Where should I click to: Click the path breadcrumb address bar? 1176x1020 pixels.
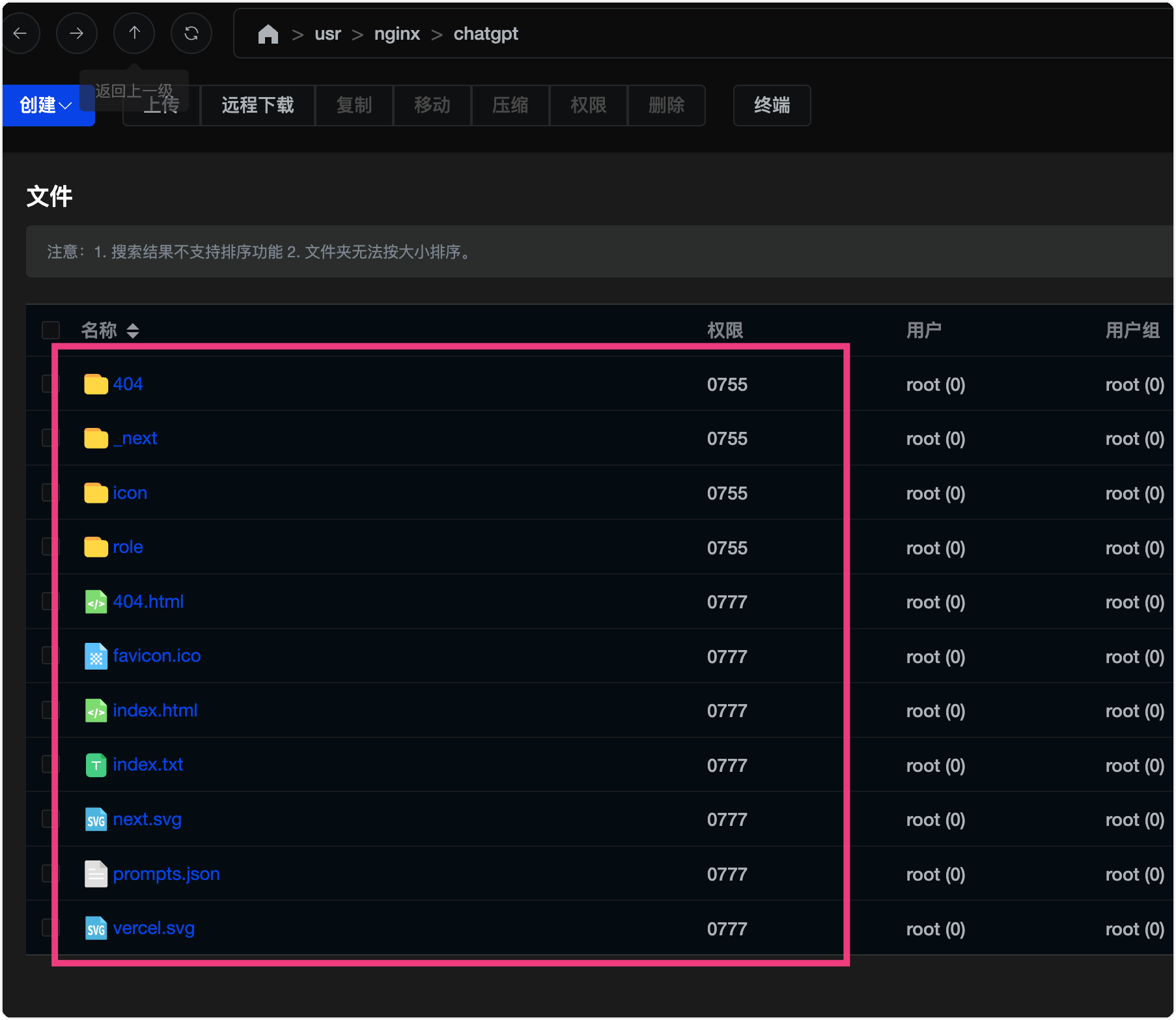point(703,34)
